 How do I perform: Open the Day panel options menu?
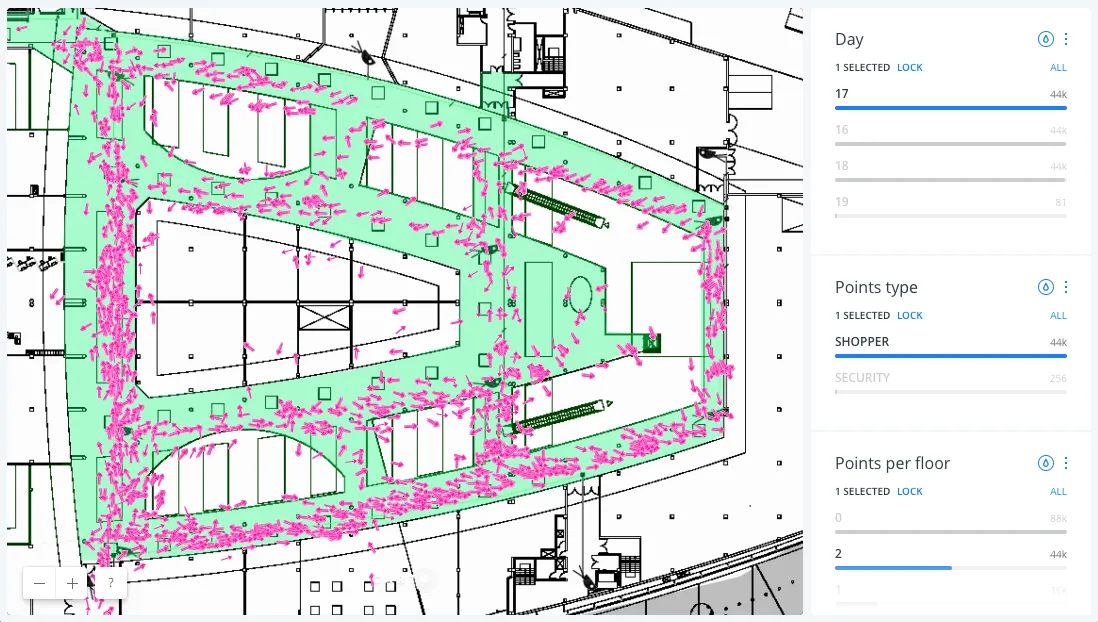coord(1066,39)
